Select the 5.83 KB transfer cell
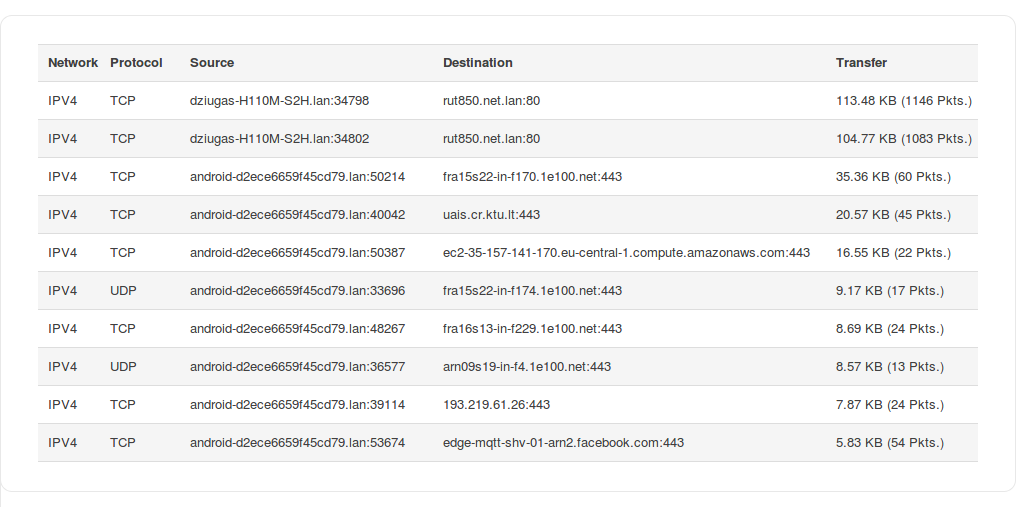Image resolution: width=1016 pixels, height=507 pixels. pos(890,443)
